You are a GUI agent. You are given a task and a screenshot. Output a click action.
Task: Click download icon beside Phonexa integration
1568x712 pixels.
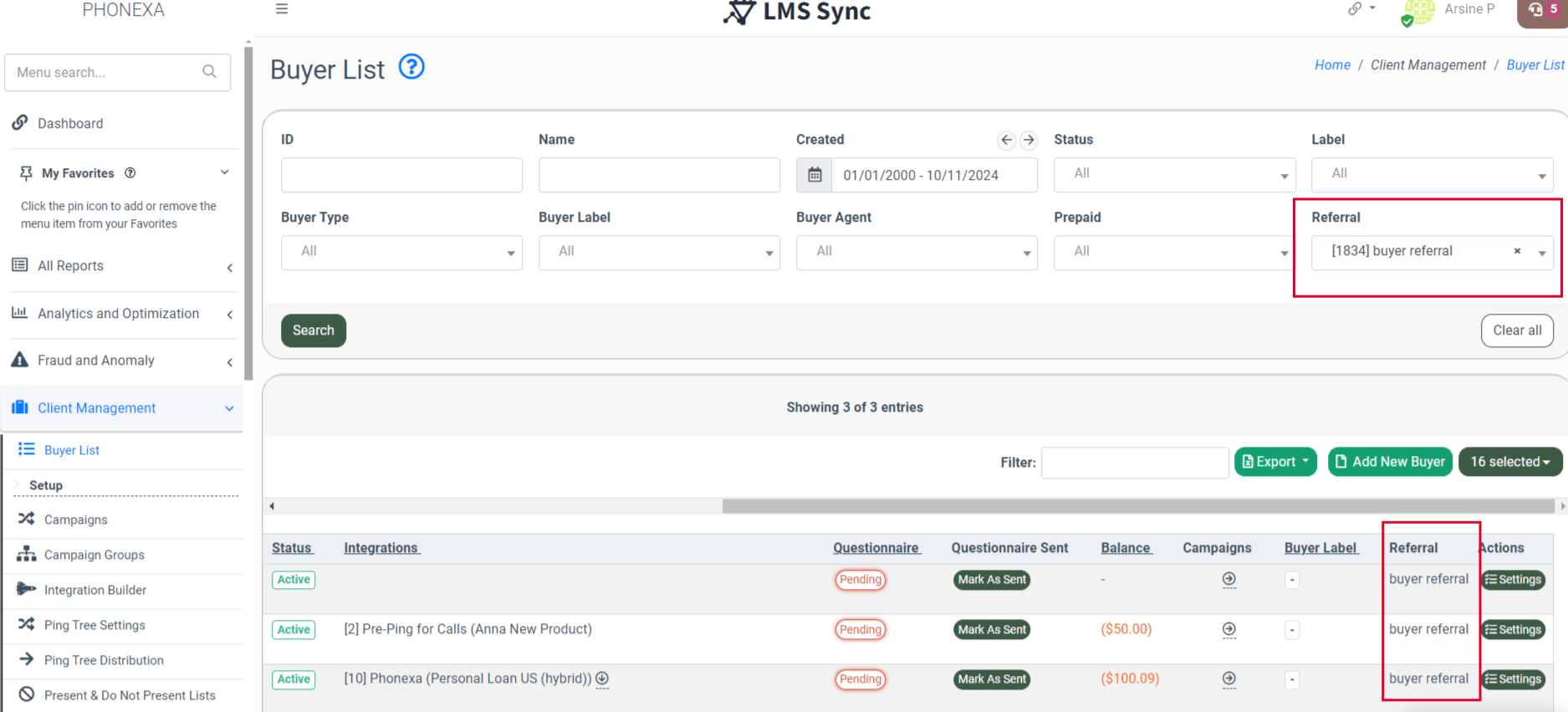602,679
